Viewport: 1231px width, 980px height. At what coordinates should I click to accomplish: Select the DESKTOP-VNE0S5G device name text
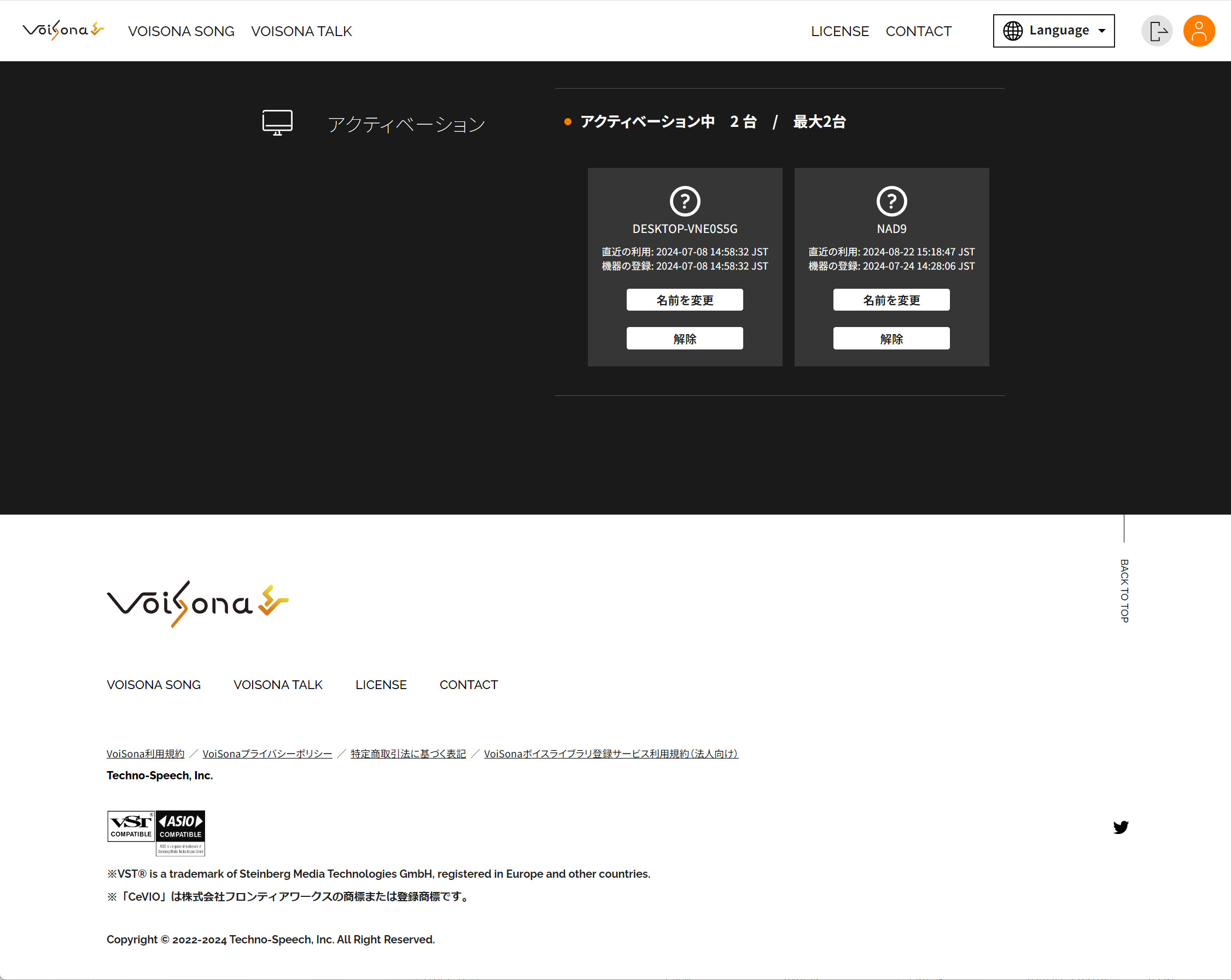click(685, 229)
